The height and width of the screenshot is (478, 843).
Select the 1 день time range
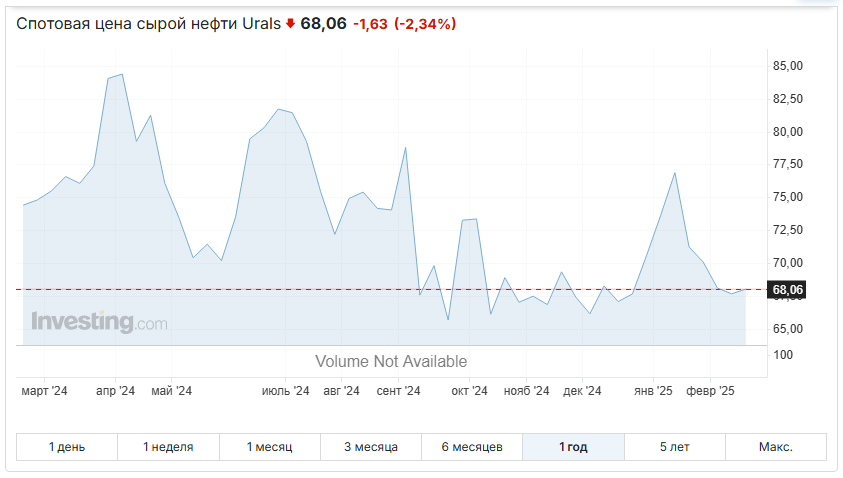pos(67,447)
